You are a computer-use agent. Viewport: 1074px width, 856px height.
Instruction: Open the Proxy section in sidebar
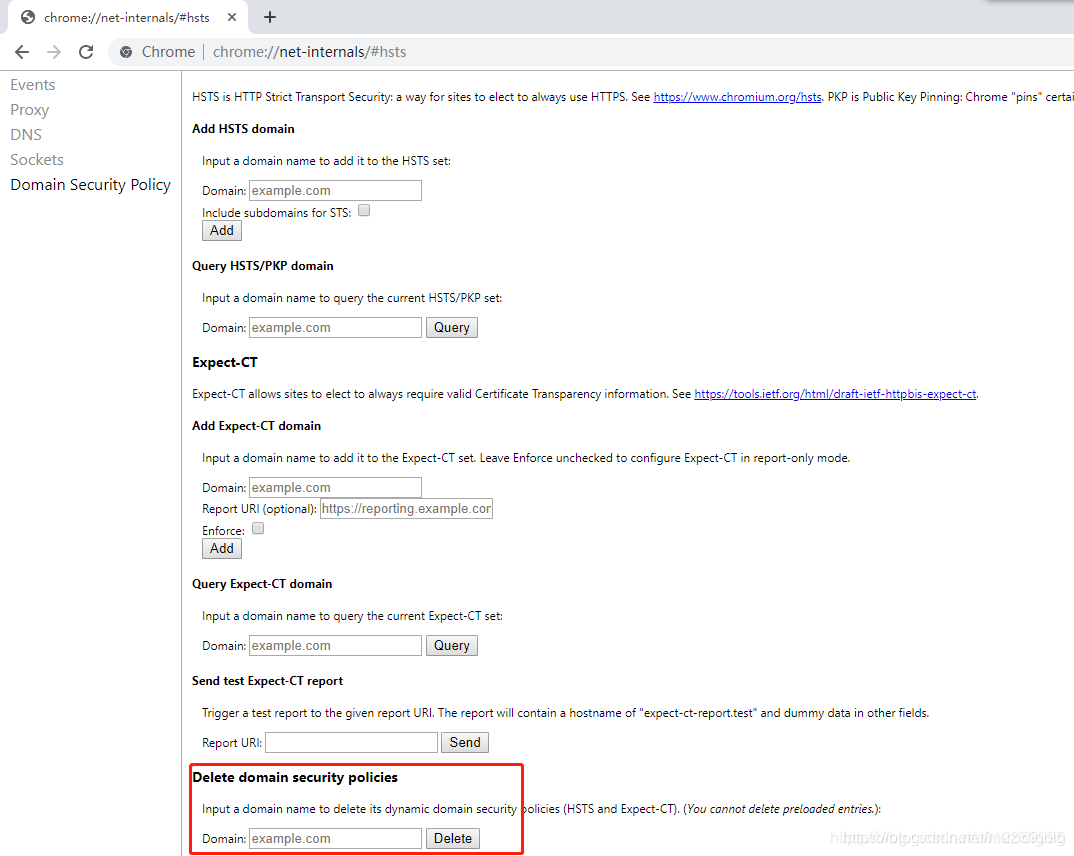(29, 110)
